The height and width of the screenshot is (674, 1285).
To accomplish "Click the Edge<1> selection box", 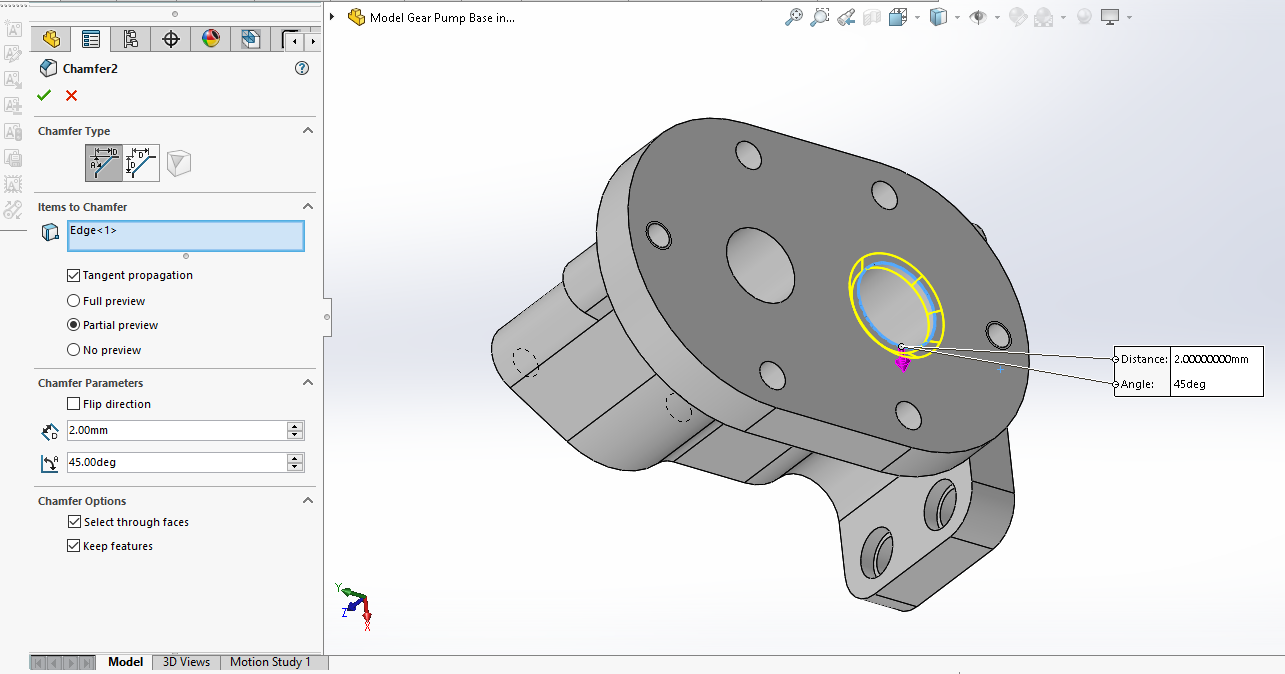I will [185, 236].
